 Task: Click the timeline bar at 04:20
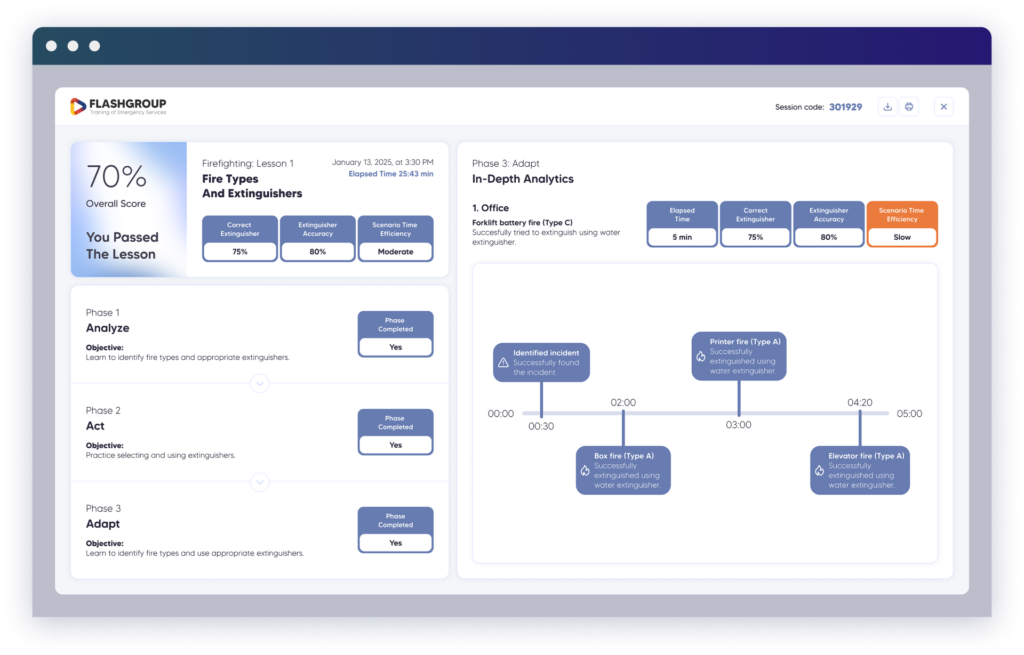(859, 414)
